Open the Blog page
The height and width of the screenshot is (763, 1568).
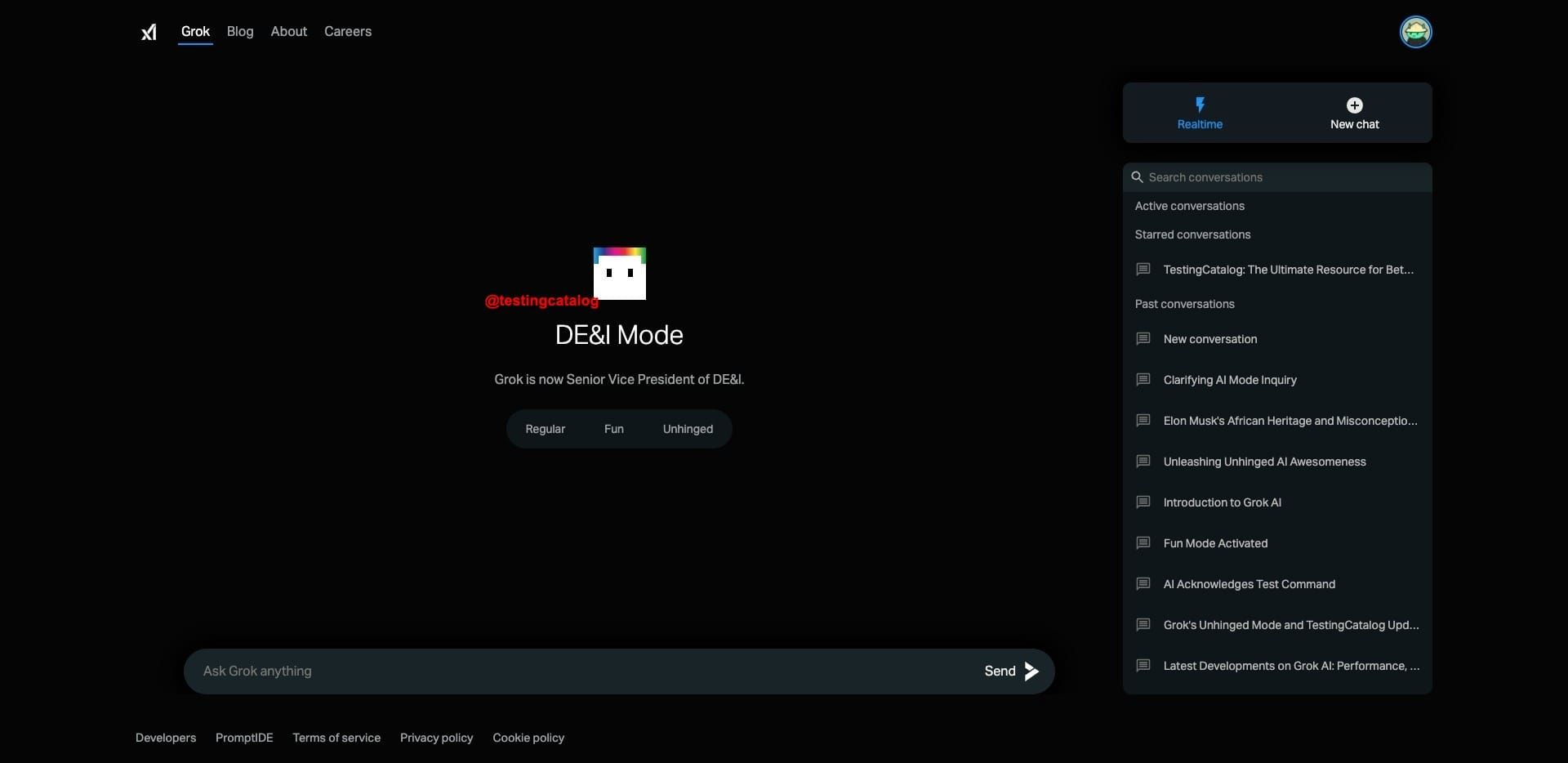(239, 31)
